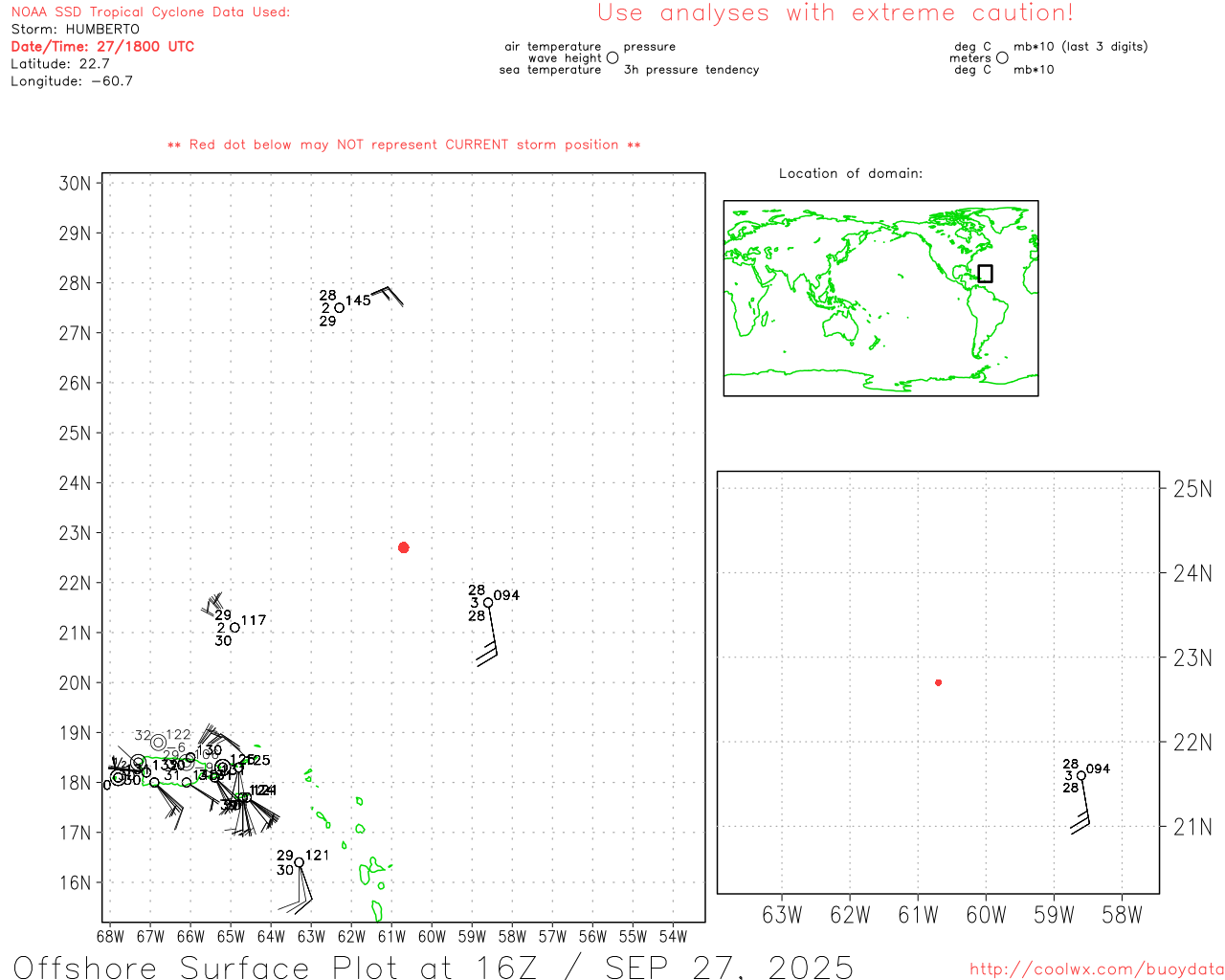
Task: Click the buoy station with pressure 121 near 16N
Action: tap(300, 862)
